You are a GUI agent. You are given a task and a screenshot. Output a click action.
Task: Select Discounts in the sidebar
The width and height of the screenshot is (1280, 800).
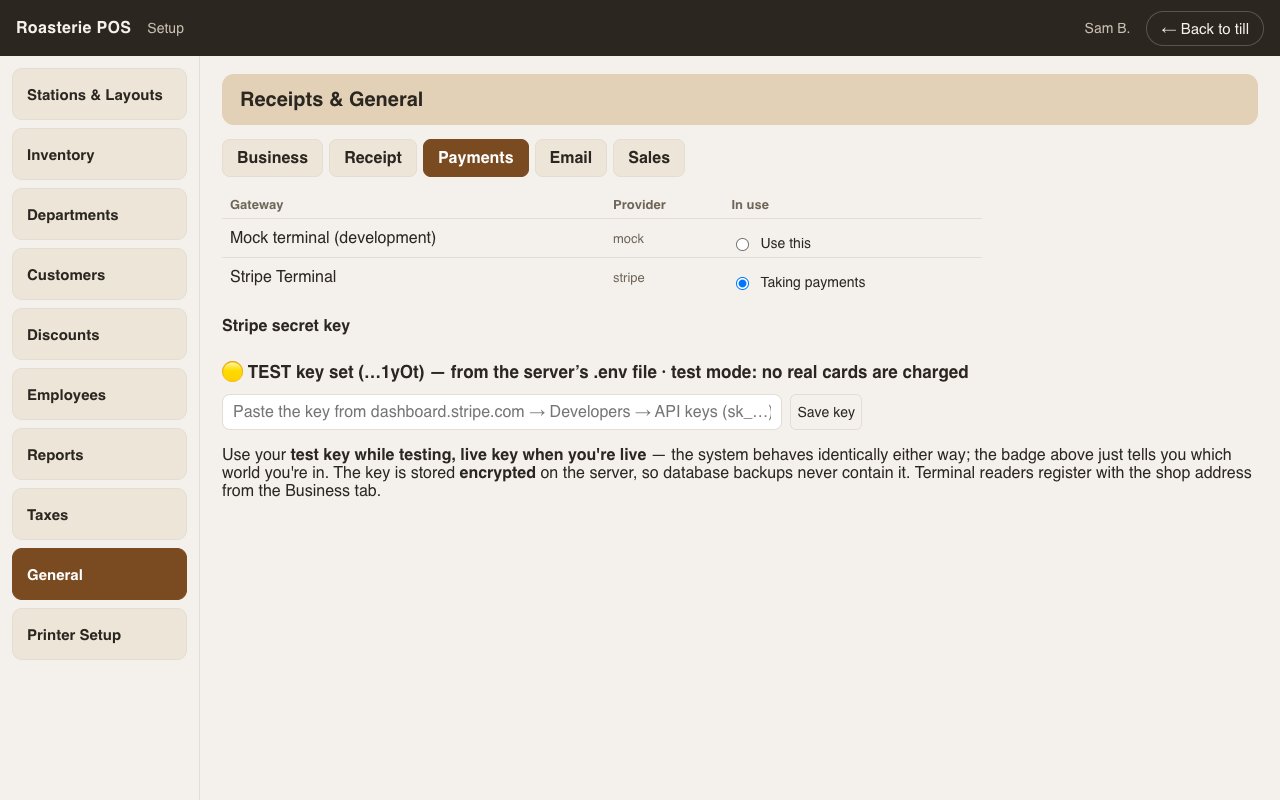[x=99, y=334]
